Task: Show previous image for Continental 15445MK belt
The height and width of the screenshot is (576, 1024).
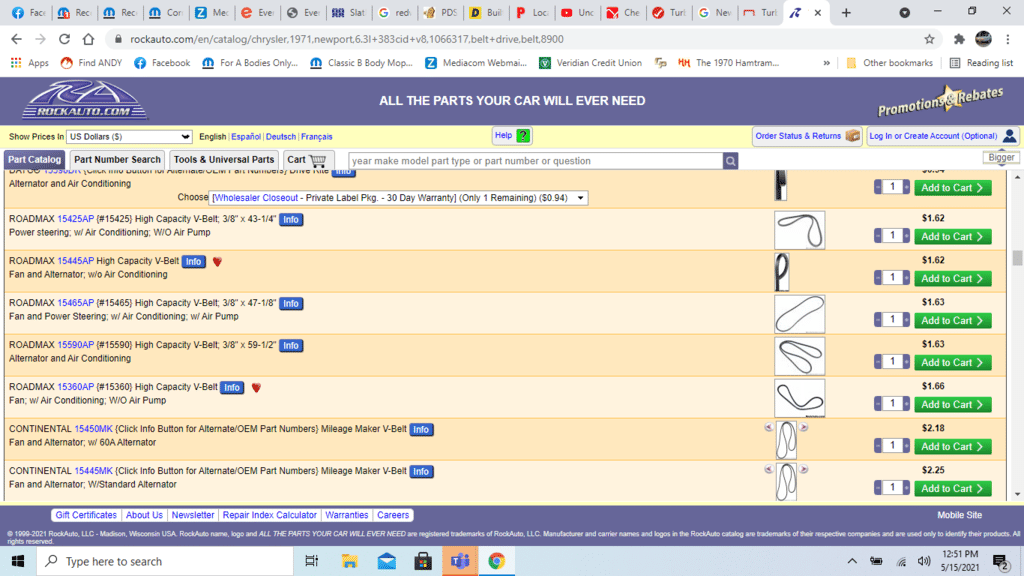Action: [x=769, y=469]
